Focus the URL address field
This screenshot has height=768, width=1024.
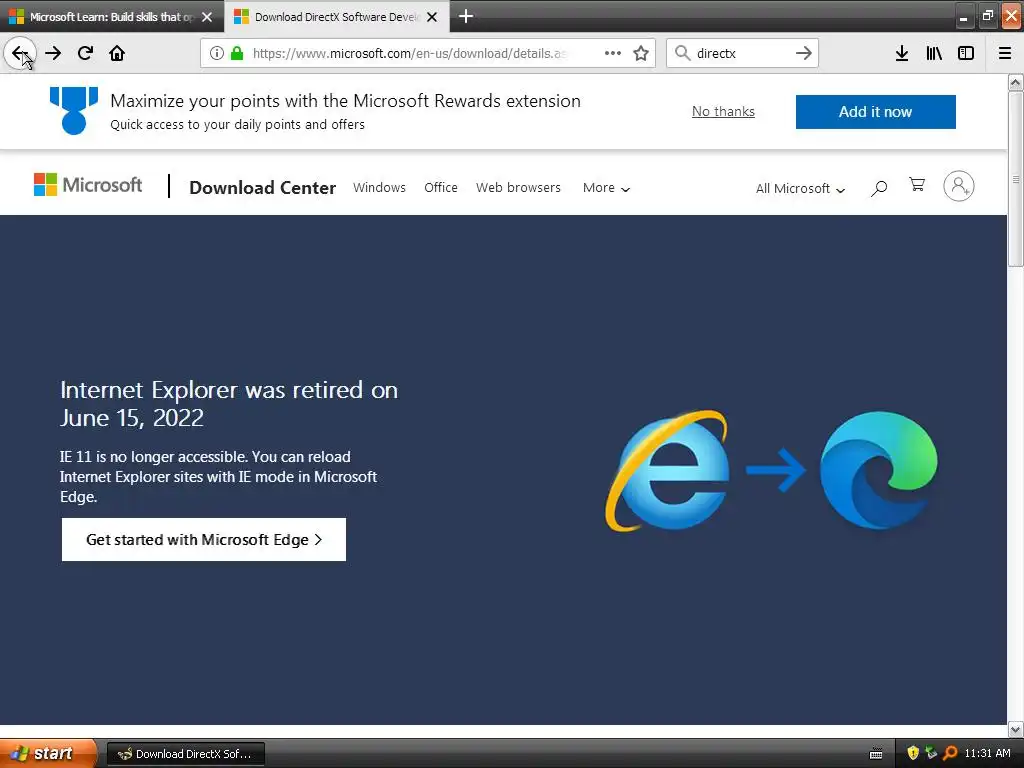[408, 53]
